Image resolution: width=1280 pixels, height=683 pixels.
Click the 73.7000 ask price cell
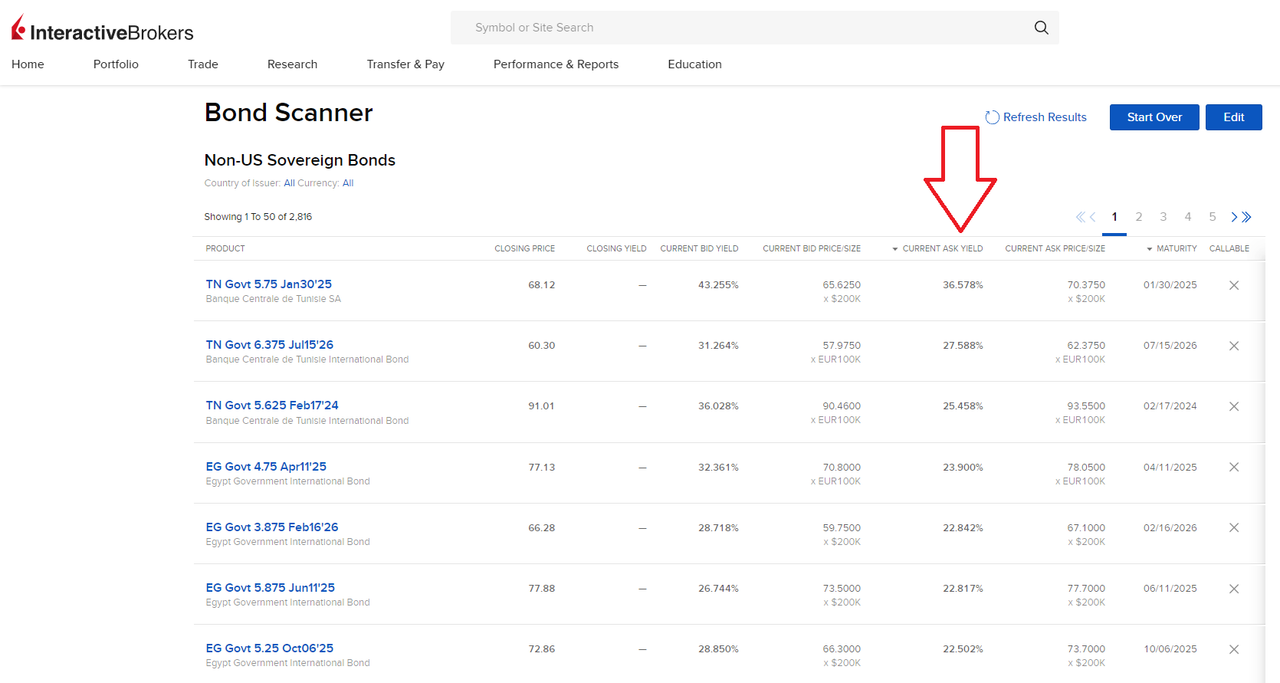click(x=1086, y=649)
